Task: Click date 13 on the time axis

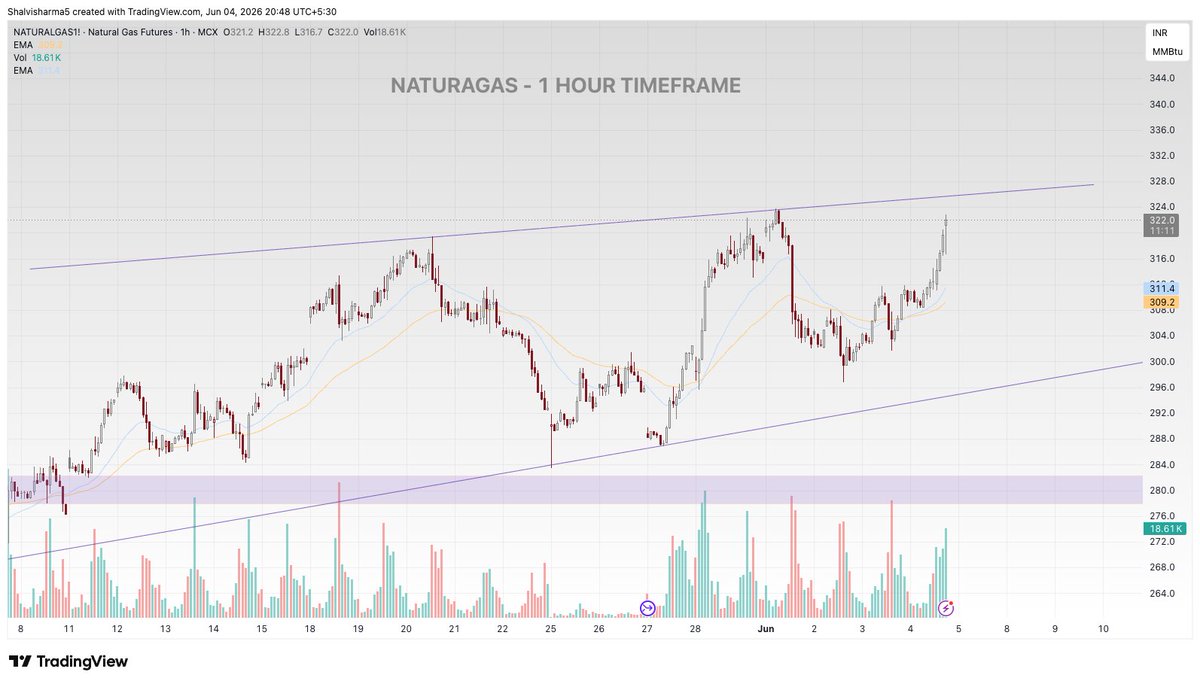Action: (165, 629)
